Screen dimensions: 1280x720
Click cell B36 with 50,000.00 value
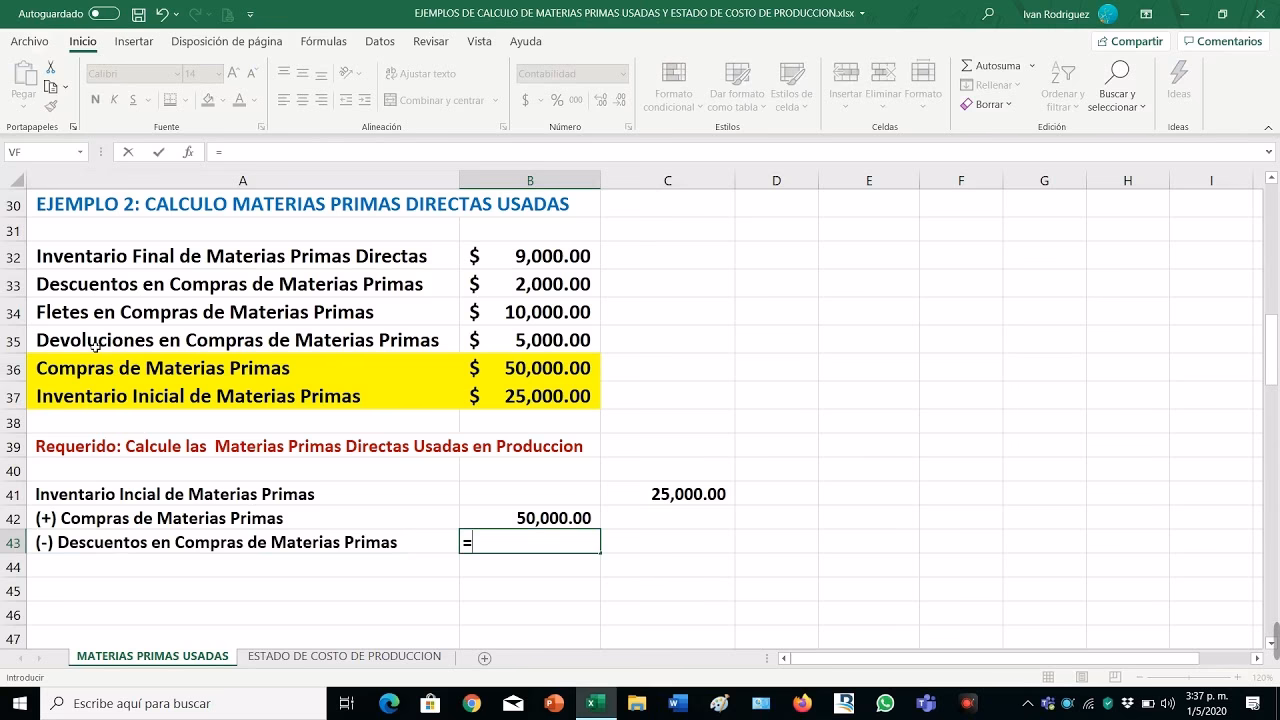pos(530,368)
